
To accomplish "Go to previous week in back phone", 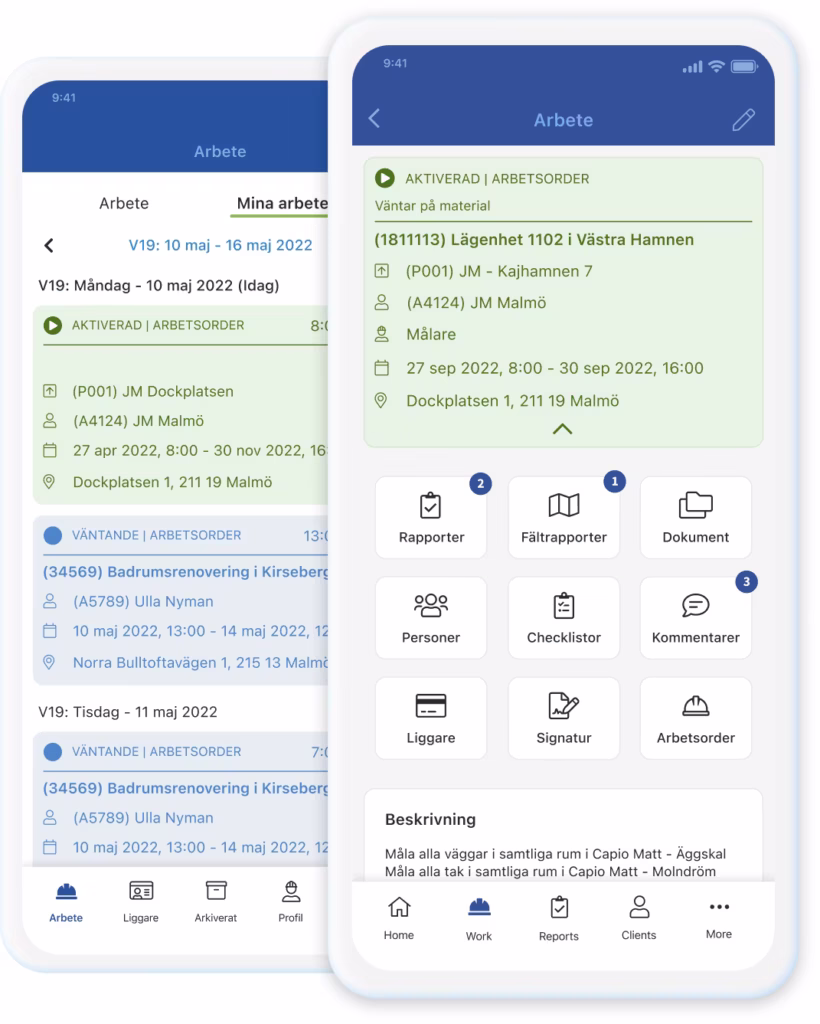I will 49,246.
